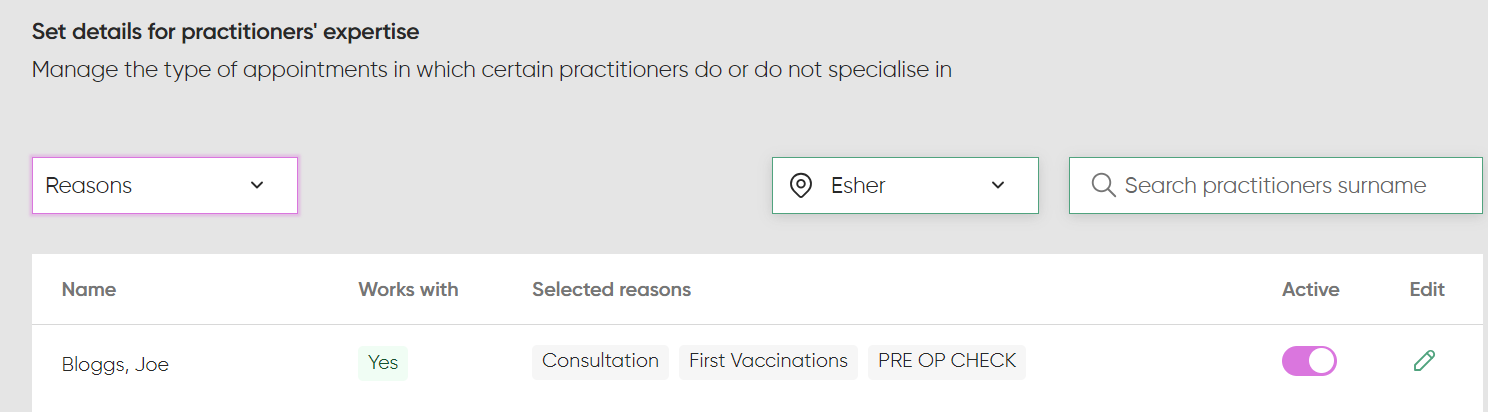Viewport: 1488px width, 412px height.
Task: Click the chevron arrow next to Esher
Action: 997,186
